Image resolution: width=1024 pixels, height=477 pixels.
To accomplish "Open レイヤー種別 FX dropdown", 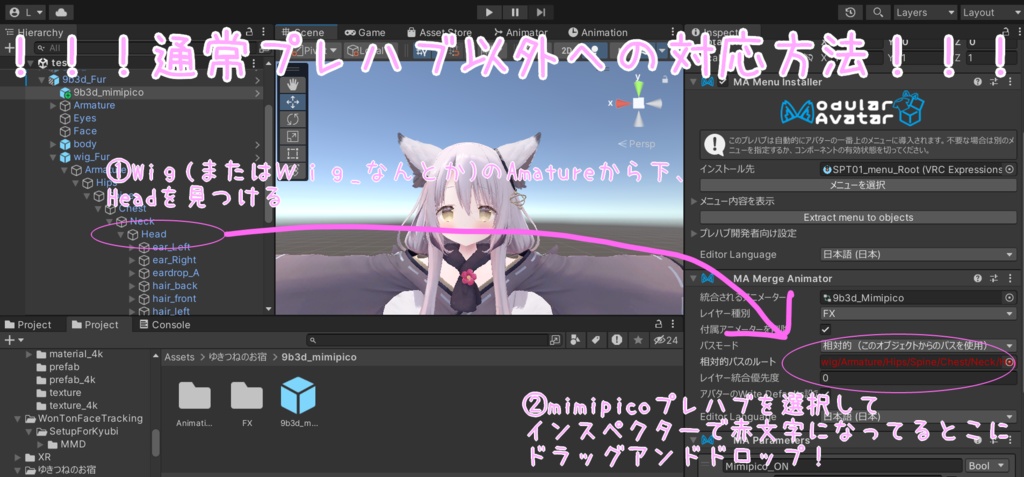I will pyautogui.click(x=918, y=314).
